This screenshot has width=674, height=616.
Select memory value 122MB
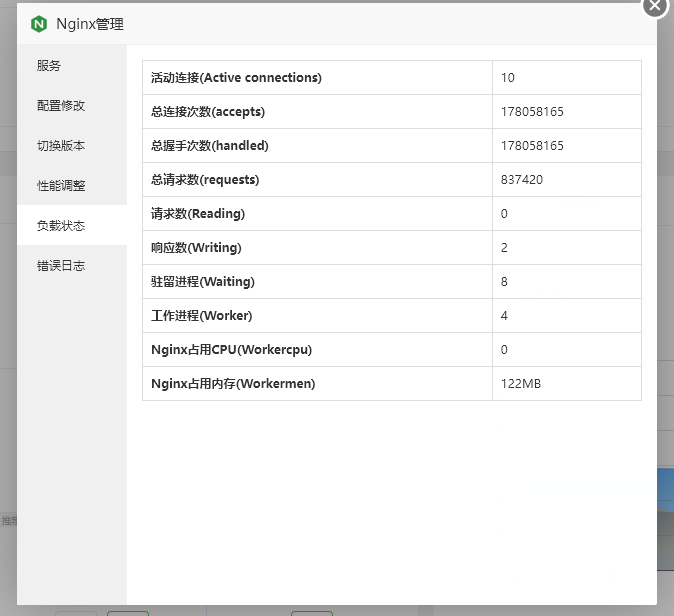[x=521, y=383]
